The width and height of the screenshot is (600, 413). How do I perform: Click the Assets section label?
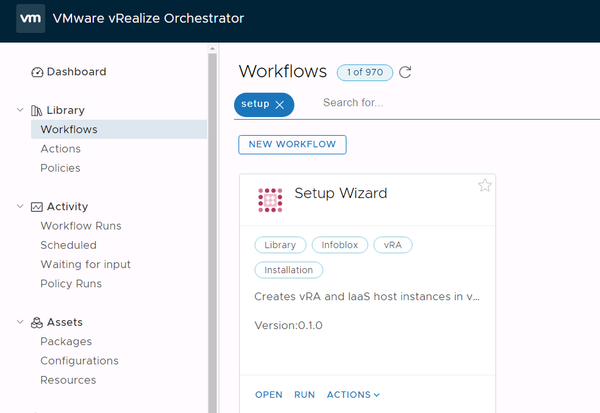[x=65, y=322]
